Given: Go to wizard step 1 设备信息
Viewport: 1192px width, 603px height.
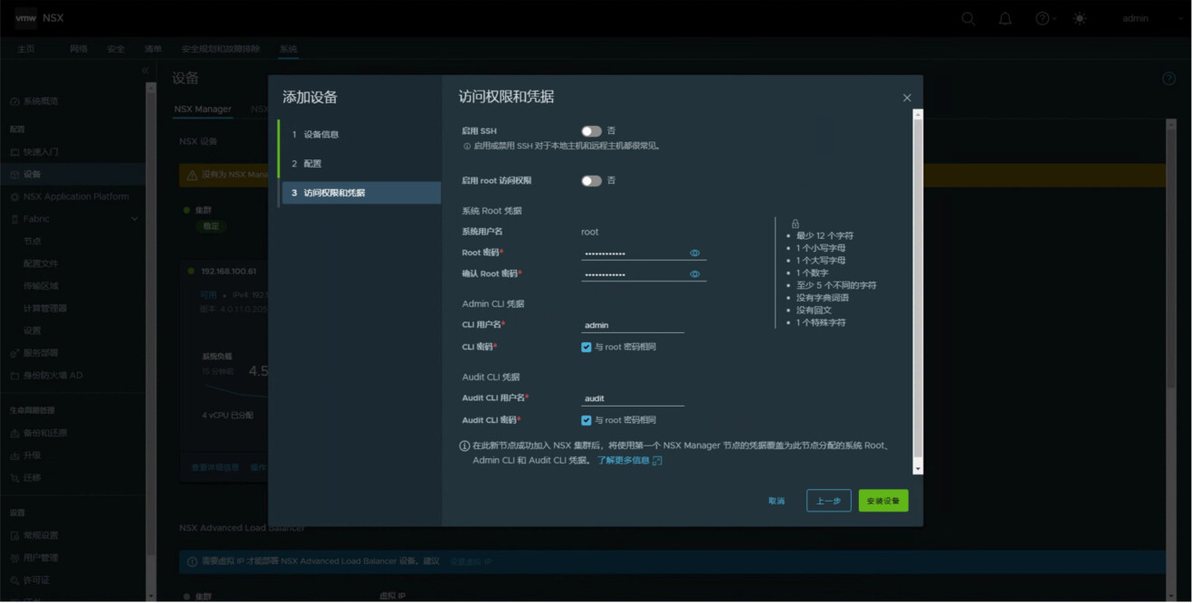Looking at the screenshot, I should pos(359,135).
